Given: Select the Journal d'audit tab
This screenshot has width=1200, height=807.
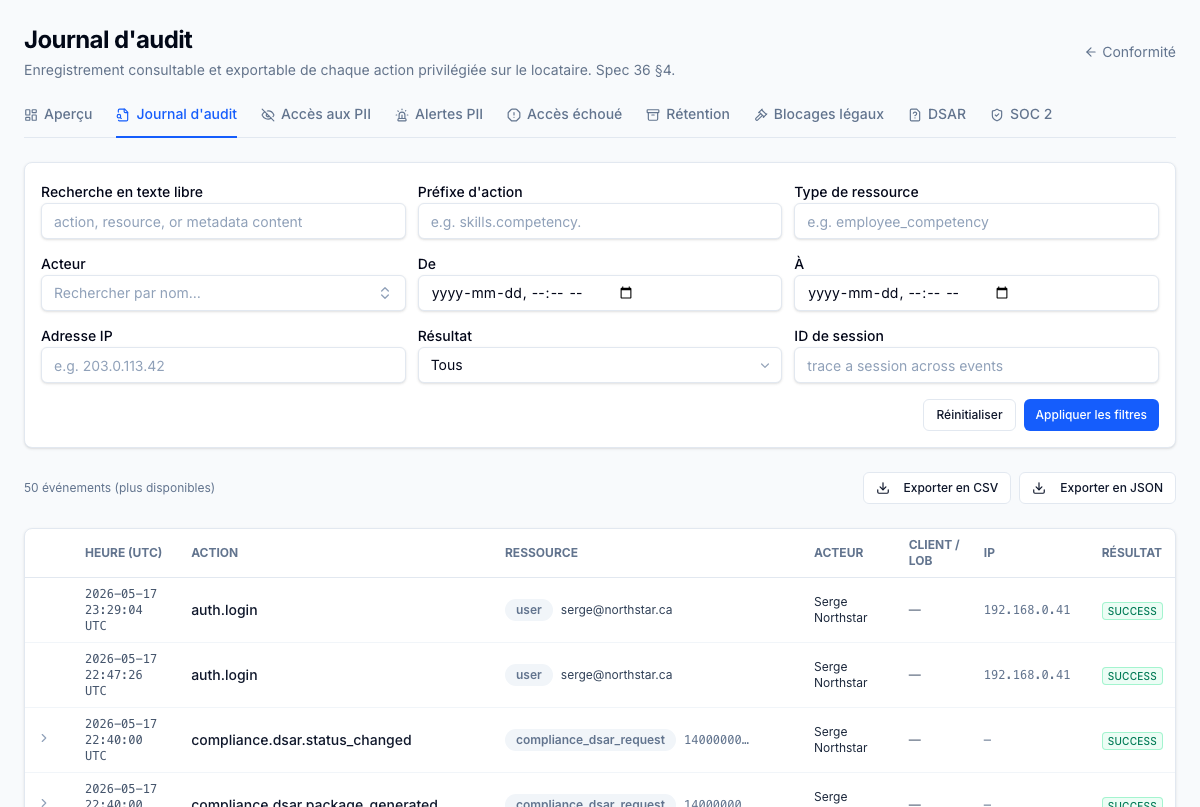Looking at the screenshot, I should (176, 114).
